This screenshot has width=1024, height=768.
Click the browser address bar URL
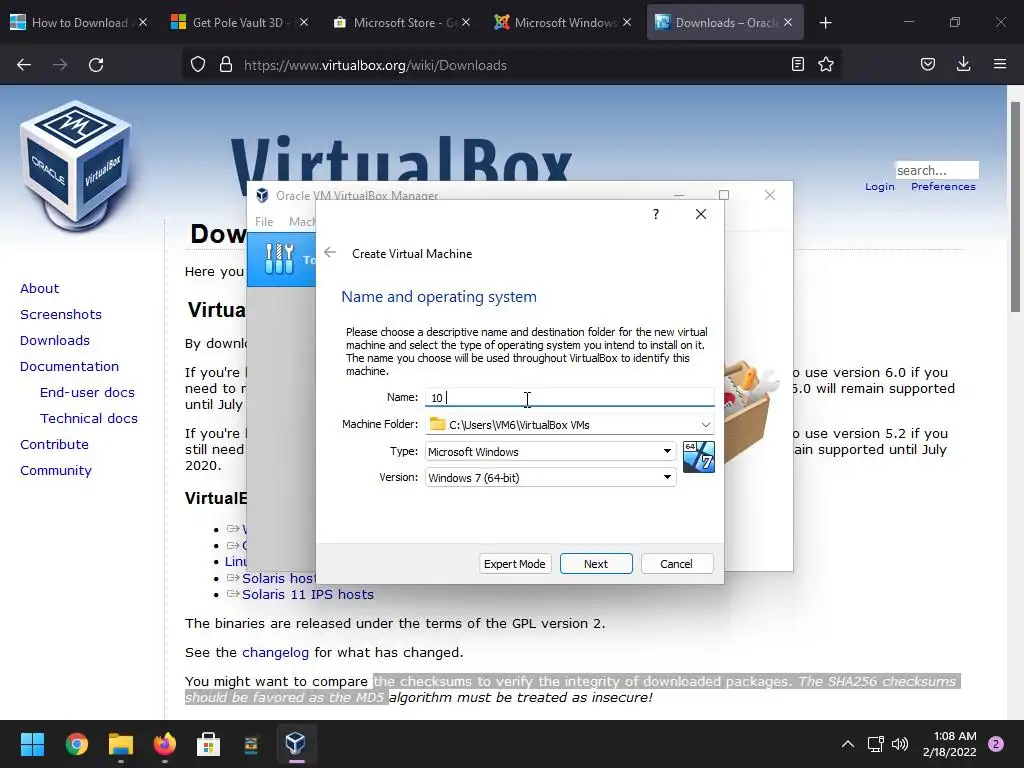tap(375, 65)
